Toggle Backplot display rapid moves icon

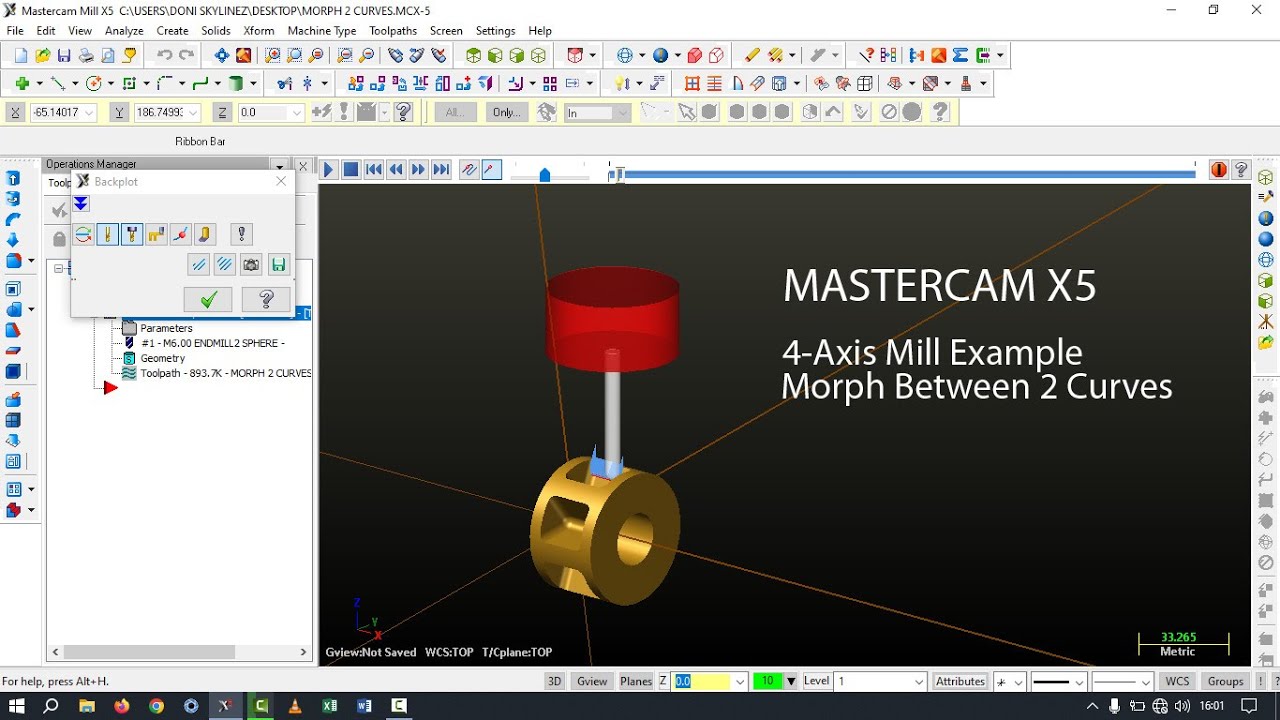click(x=156, y=234)
